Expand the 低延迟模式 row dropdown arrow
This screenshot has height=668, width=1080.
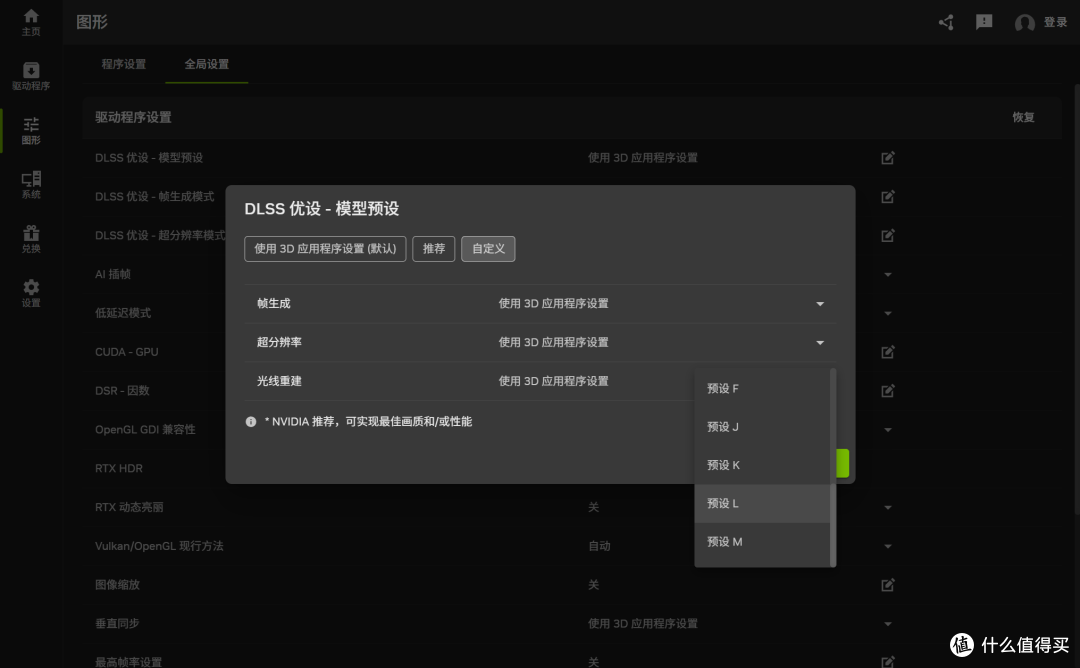click(888, 313)
